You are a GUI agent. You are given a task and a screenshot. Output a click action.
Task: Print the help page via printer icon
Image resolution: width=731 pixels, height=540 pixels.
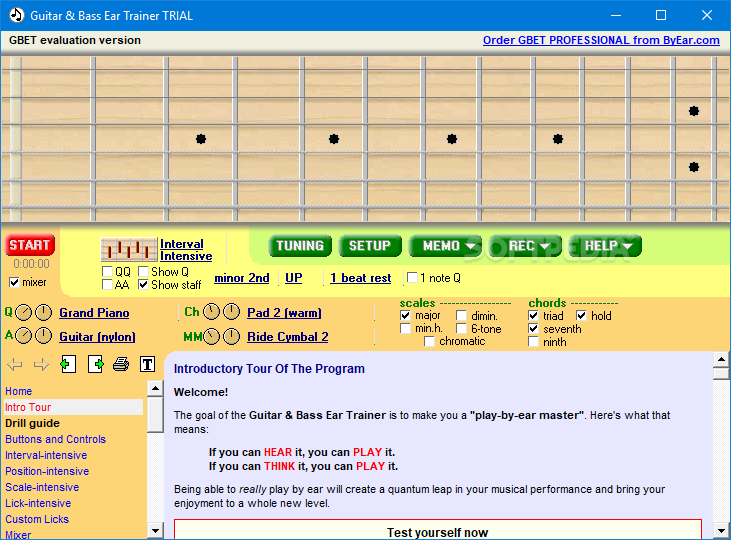coord(121,364)
